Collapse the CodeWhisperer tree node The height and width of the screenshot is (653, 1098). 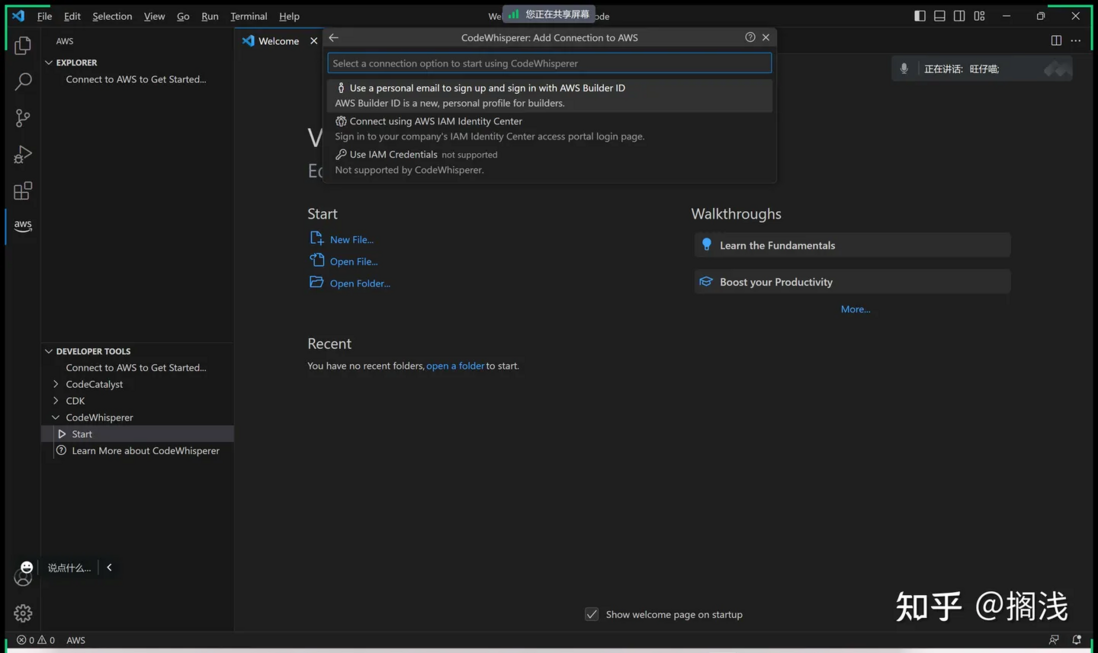click(55, 418)
